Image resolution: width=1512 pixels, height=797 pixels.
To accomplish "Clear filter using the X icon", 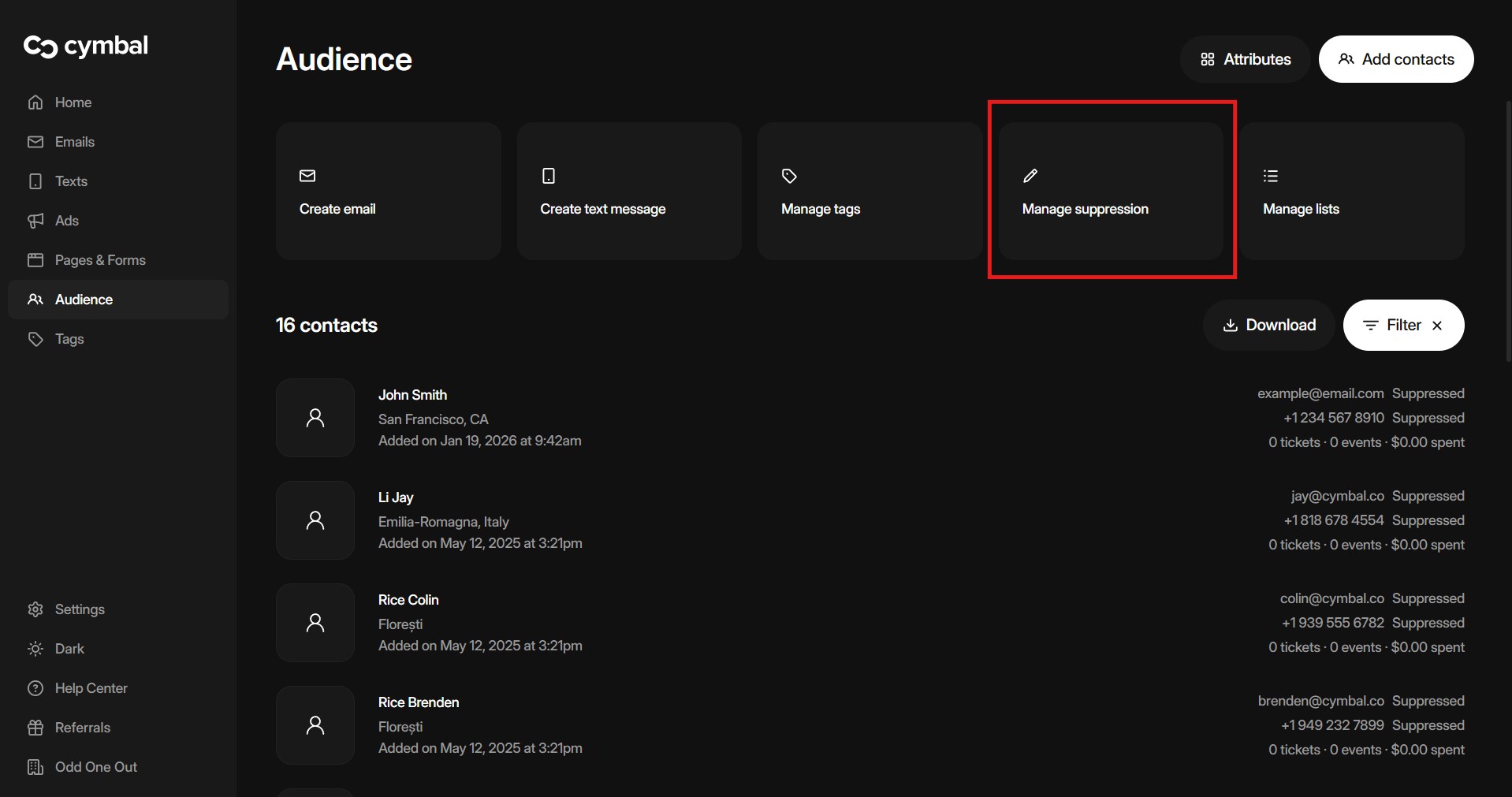I will 1437,326.
